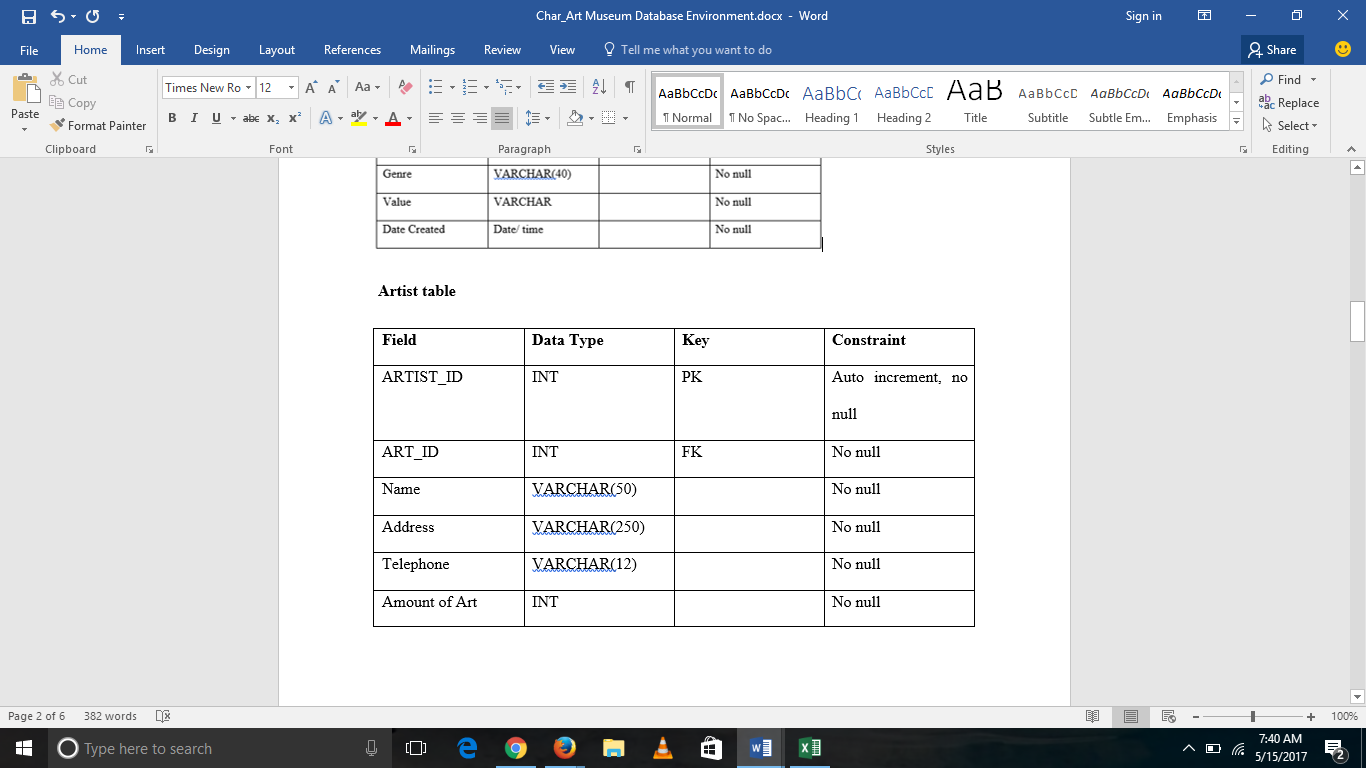Show paragraph marks with the pilcrow icon
The width and height of the screenshot is (1366, 768).
coord(629,87)
